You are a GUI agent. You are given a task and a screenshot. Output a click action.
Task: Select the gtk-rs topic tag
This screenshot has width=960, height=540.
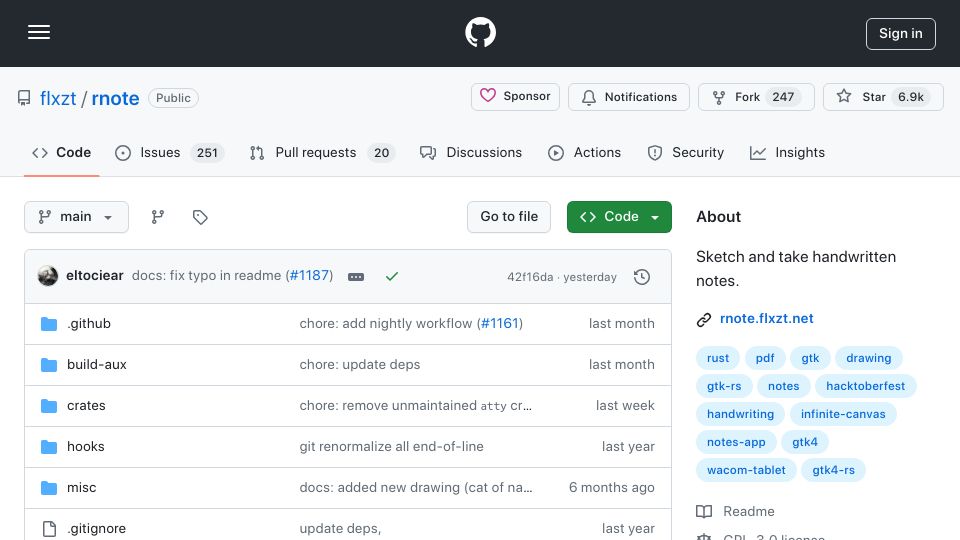pyautogui.click(x=724, y=386)
